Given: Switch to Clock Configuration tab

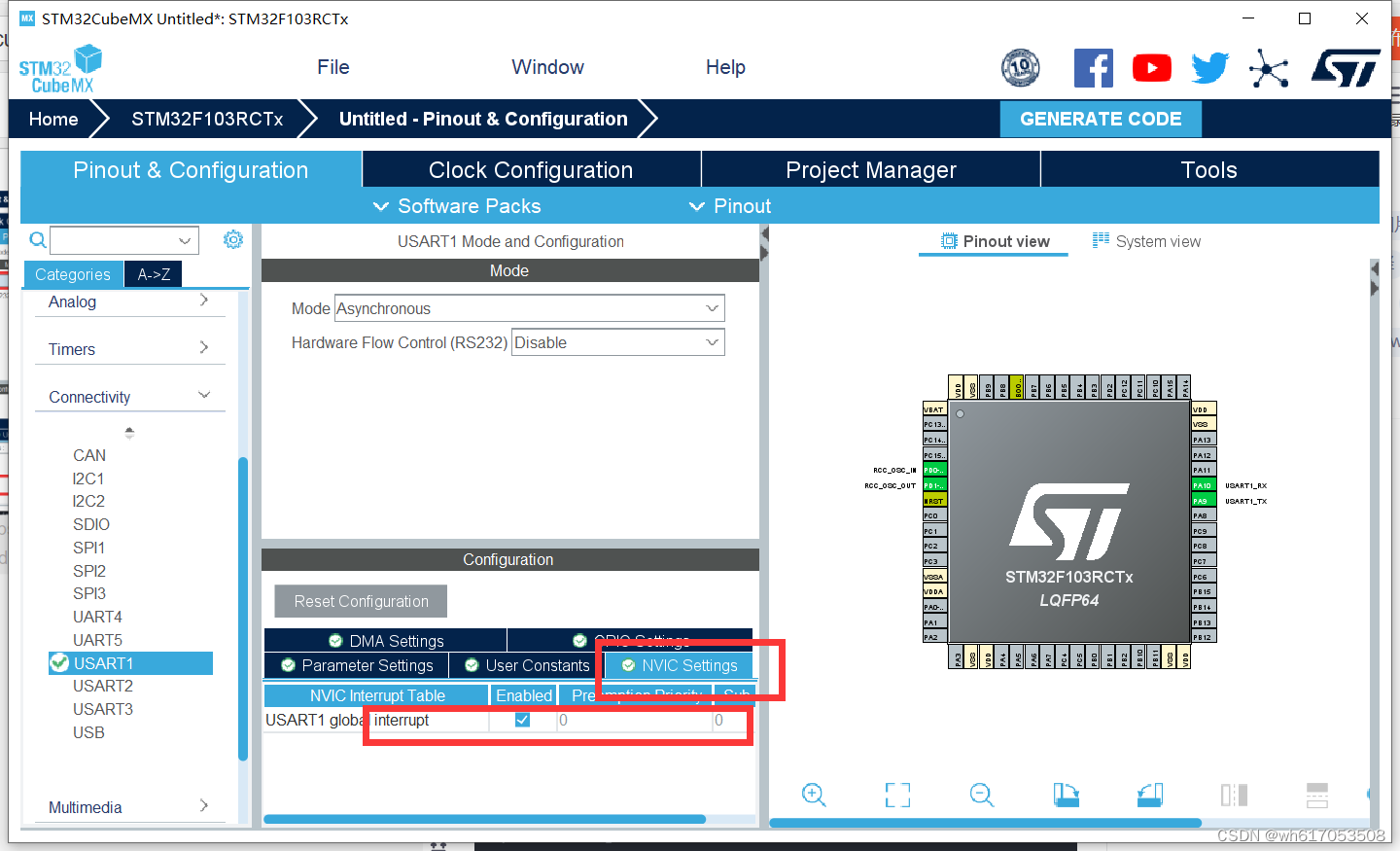Looking at the screenshot, I should tap(531, 169).
